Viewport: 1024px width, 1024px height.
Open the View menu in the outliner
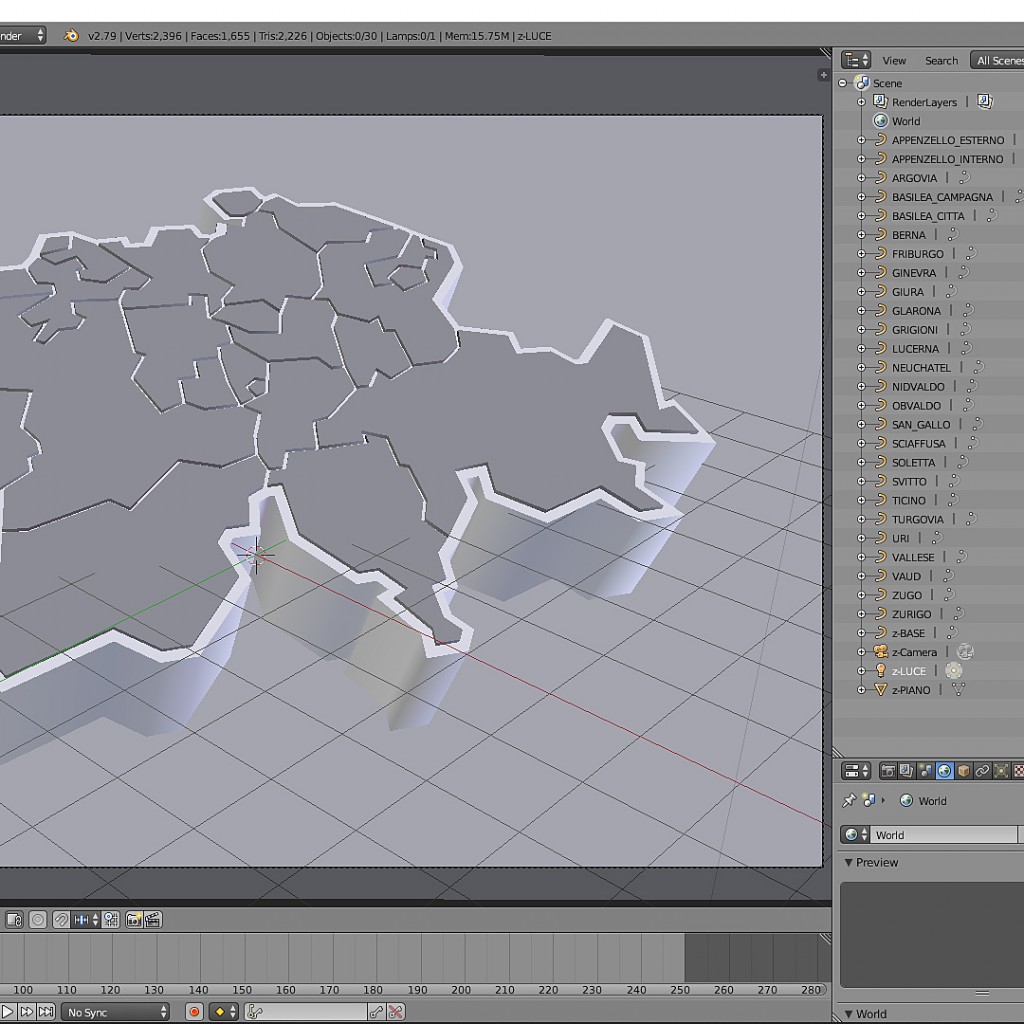point(894,60)
